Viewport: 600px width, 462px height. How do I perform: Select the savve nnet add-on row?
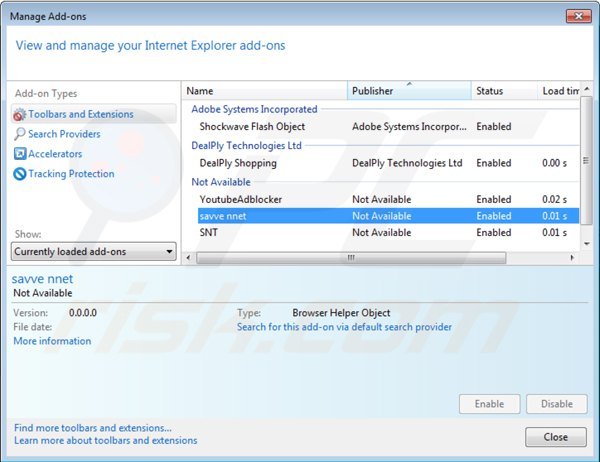tap(388, 216)
